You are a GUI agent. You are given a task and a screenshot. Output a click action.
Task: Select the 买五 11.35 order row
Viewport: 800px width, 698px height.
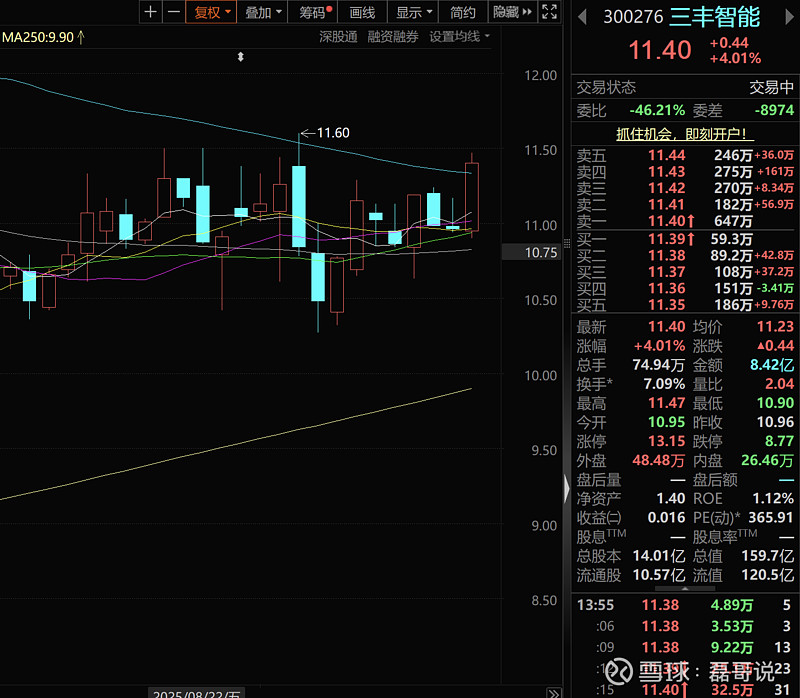tap(685, 304)
